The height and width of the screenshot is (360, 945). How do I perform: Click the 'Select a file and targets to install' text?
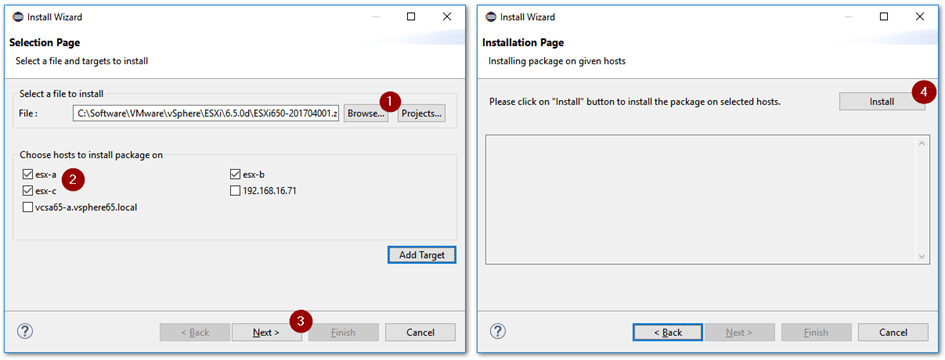tap(81, 61)
